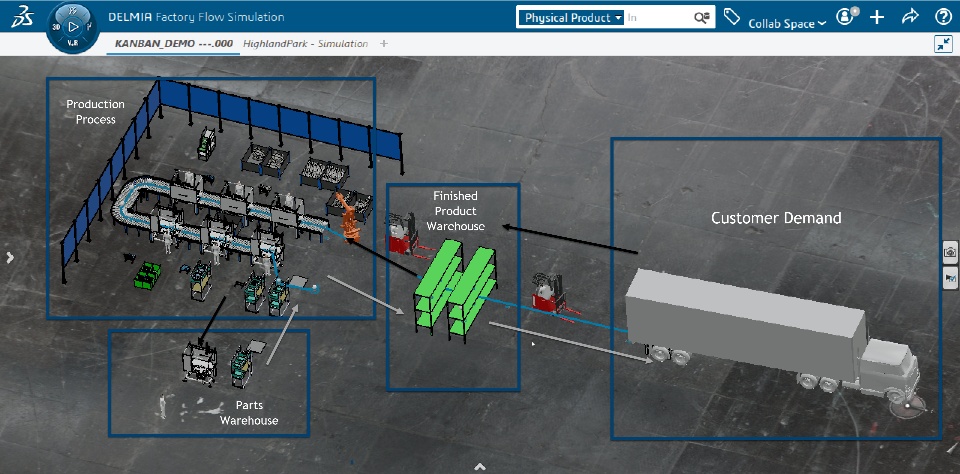Click the flag checkmark icon on right edge
The height and width of the screenshot is (474, 960).
[950, 277]
